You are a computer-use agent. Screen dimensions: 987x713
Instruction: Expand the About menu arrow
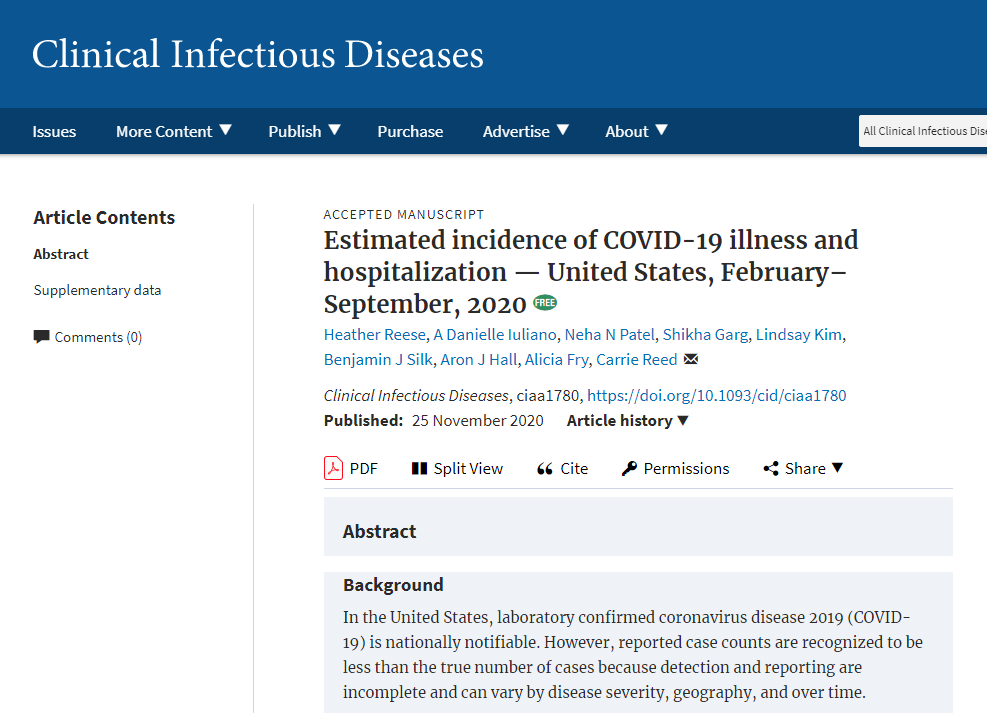pyautogui.click(x=662, y=130)
